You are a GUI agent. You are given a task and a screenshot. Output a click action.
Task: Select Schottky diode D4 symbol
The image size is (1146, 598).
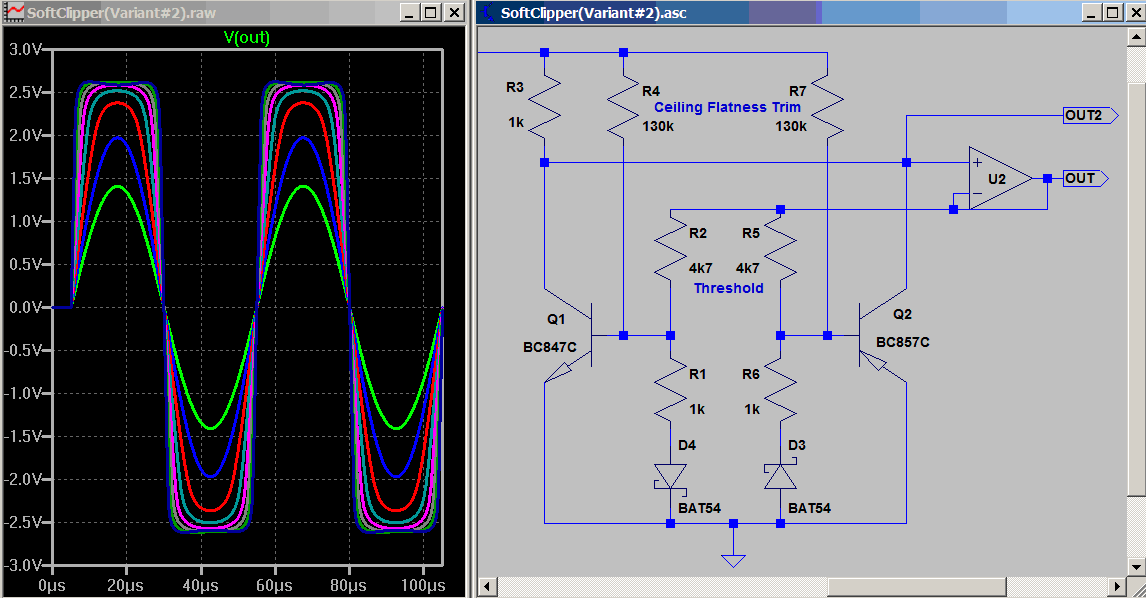(x=670, y=477)
